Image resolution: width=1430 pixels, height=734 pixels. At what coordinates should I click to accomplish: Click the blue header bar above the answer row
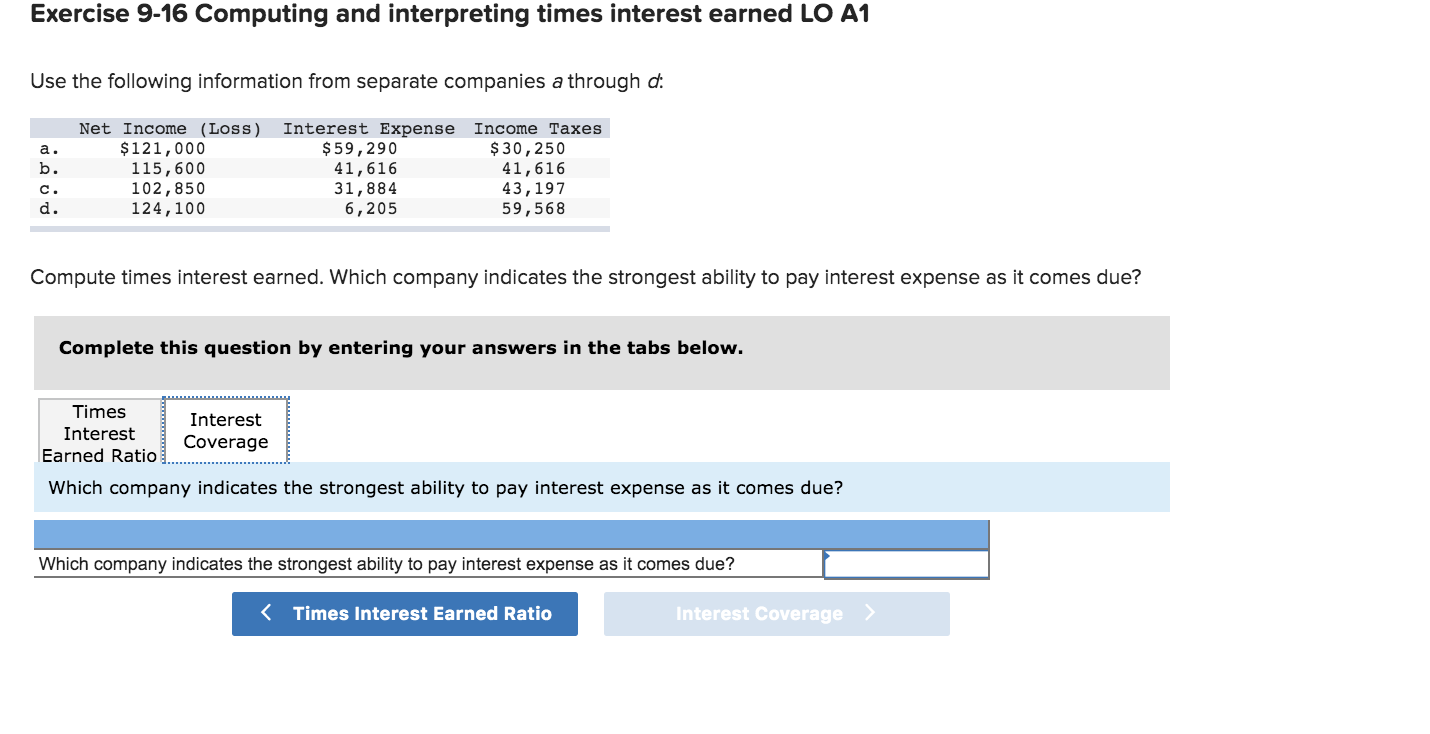pos(510,534)
